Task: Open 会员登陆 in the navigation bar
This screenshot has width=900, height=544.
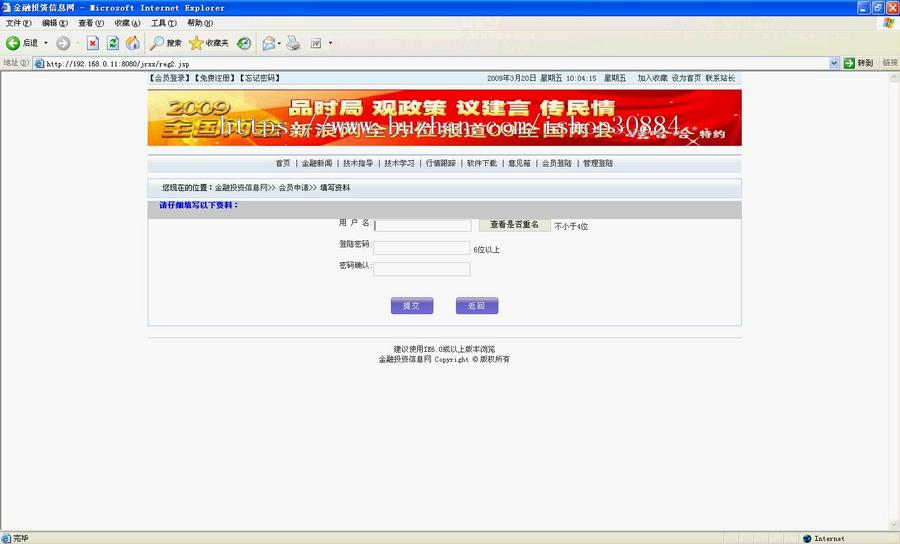Action: click(557, 164)
